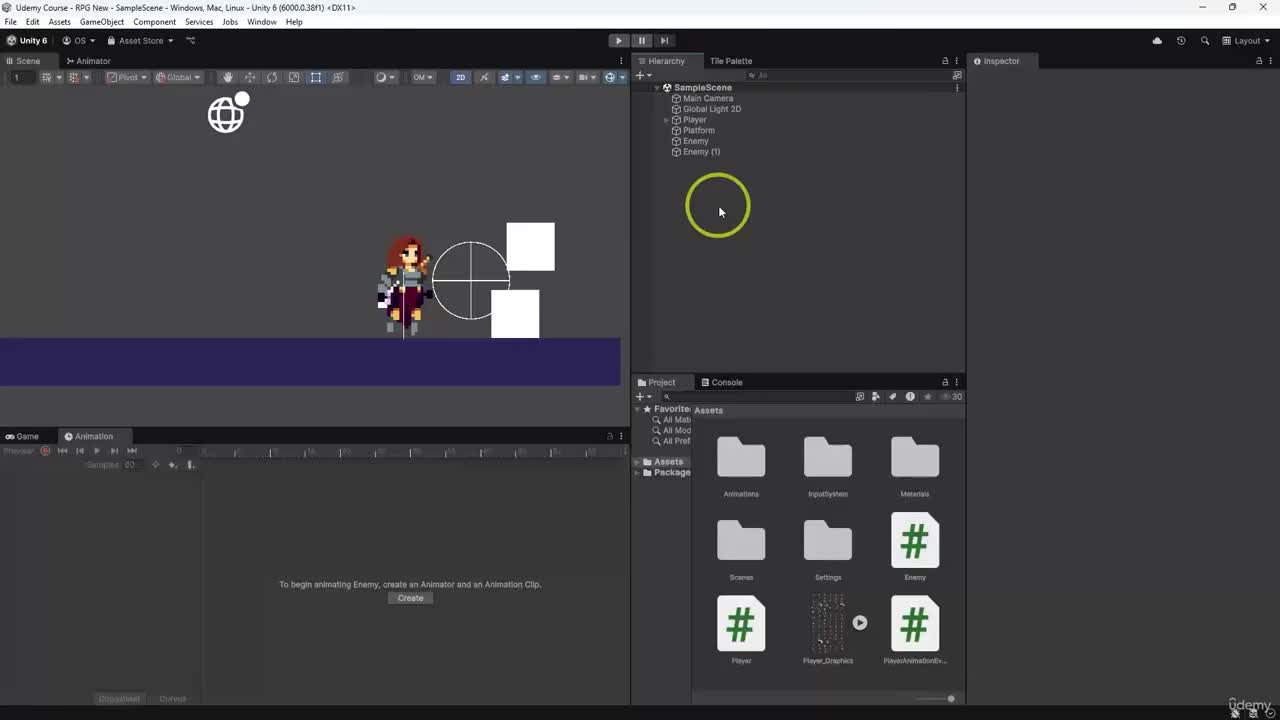
Task: Toggle animation record button
Action: [45, 451]
